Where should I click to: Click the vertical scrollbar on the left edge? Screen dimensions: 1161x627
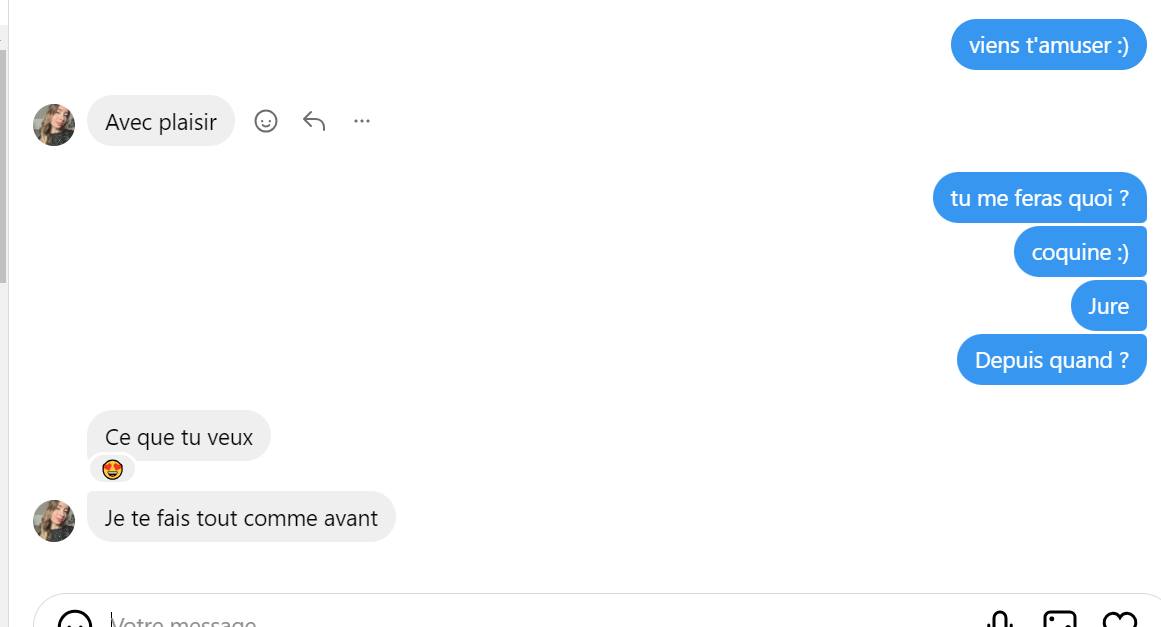tap(3, 160)
